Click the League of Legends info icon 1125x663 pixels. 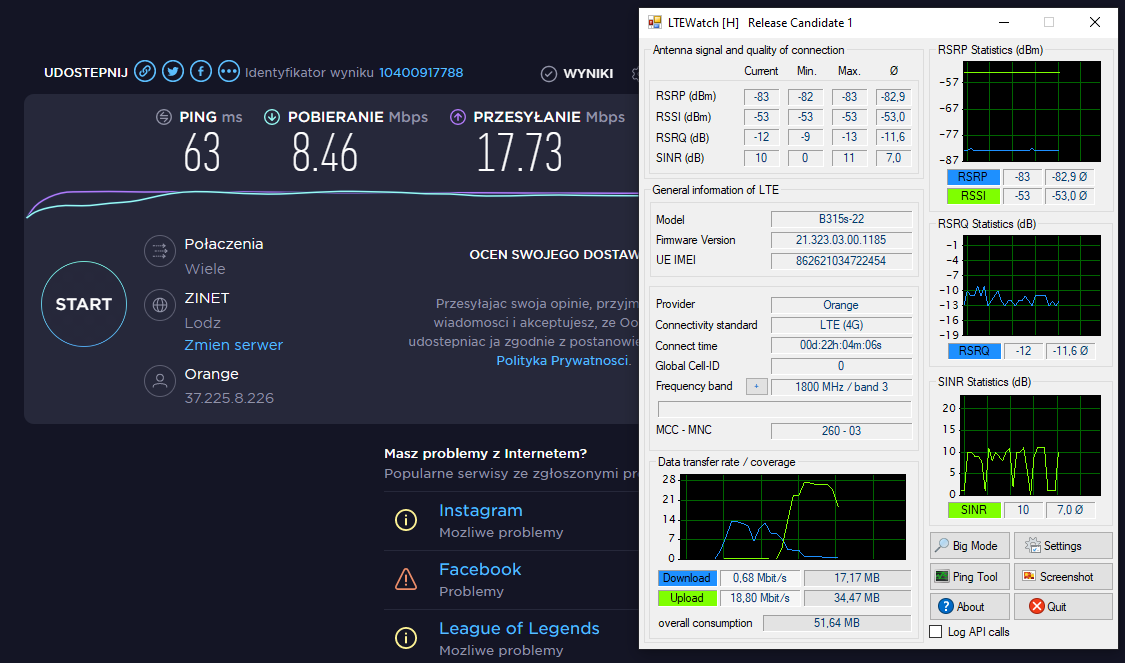[406, 637]
